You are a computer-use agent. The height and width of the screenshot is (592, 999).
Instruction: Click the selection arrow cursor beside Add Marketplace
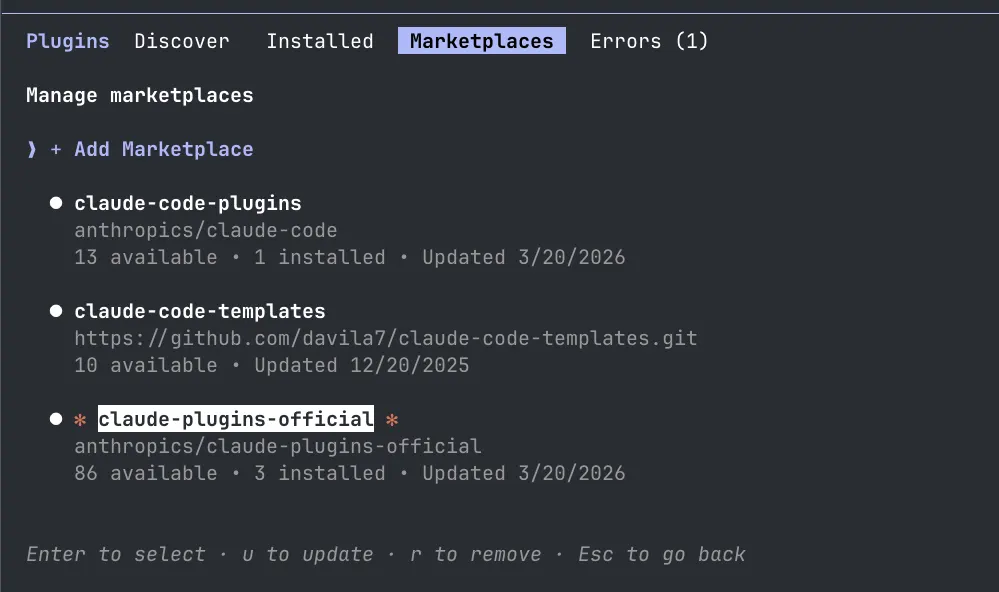click(32, 149)
